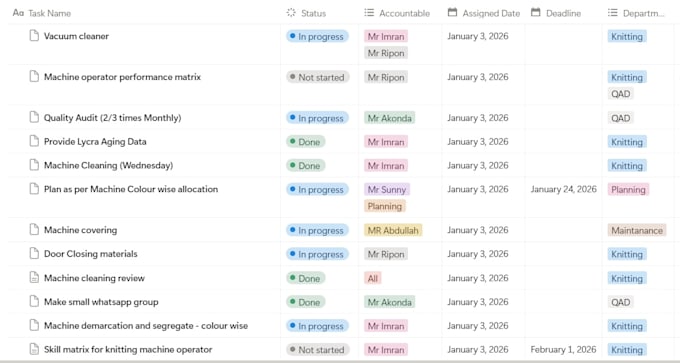Click page icon beside Door Closing materials
The height and width of the screenshot is (363, 680).
point(34,253)
